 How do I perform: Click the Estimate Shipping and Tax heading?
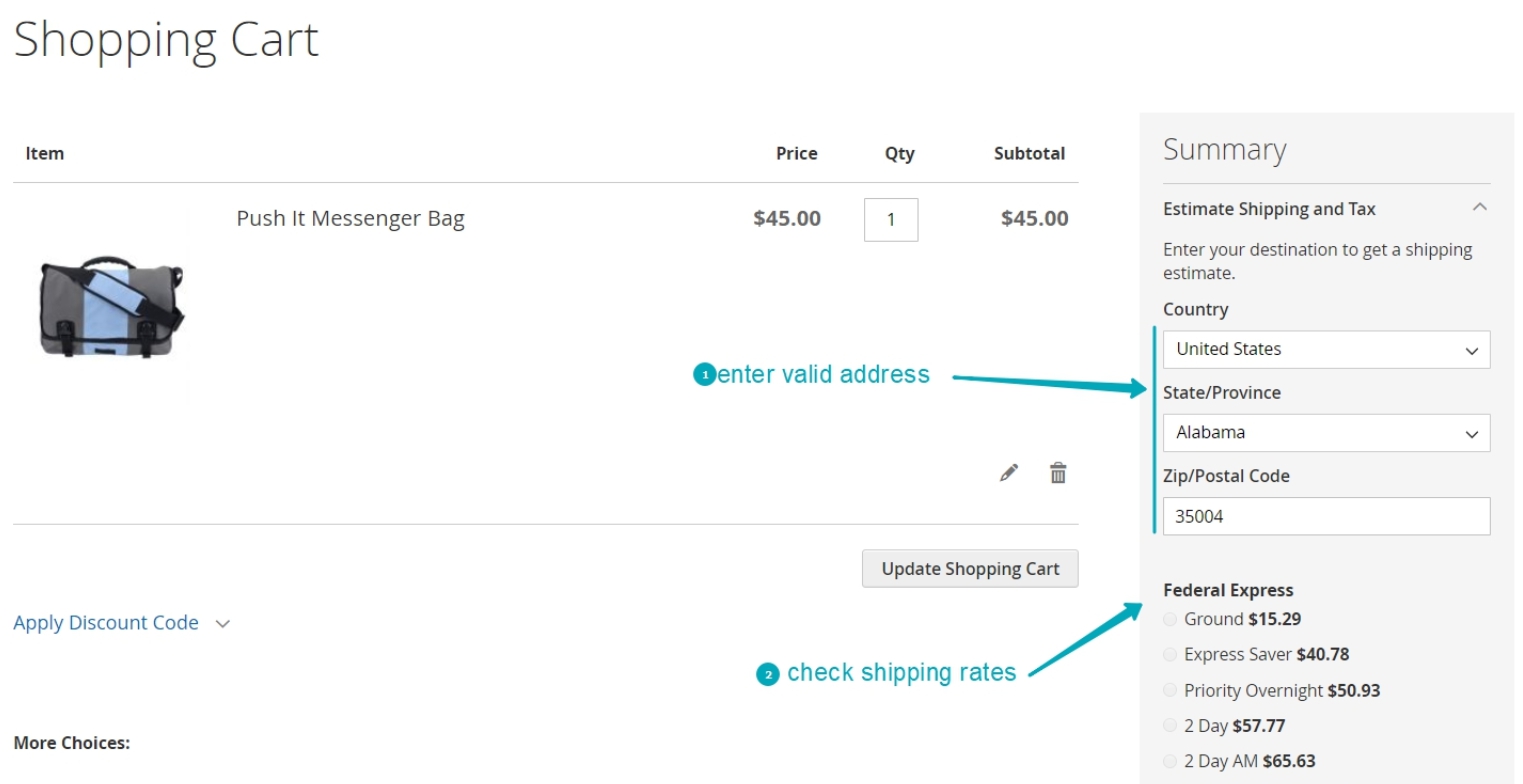1269,209
